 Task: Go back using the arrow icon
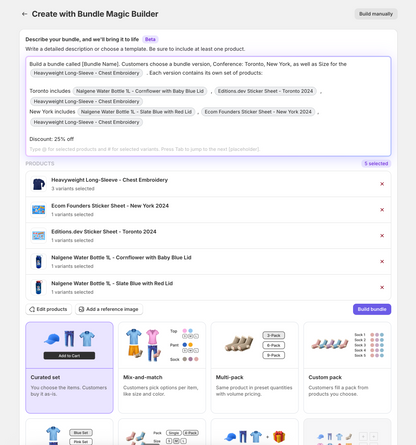[24, 14]
